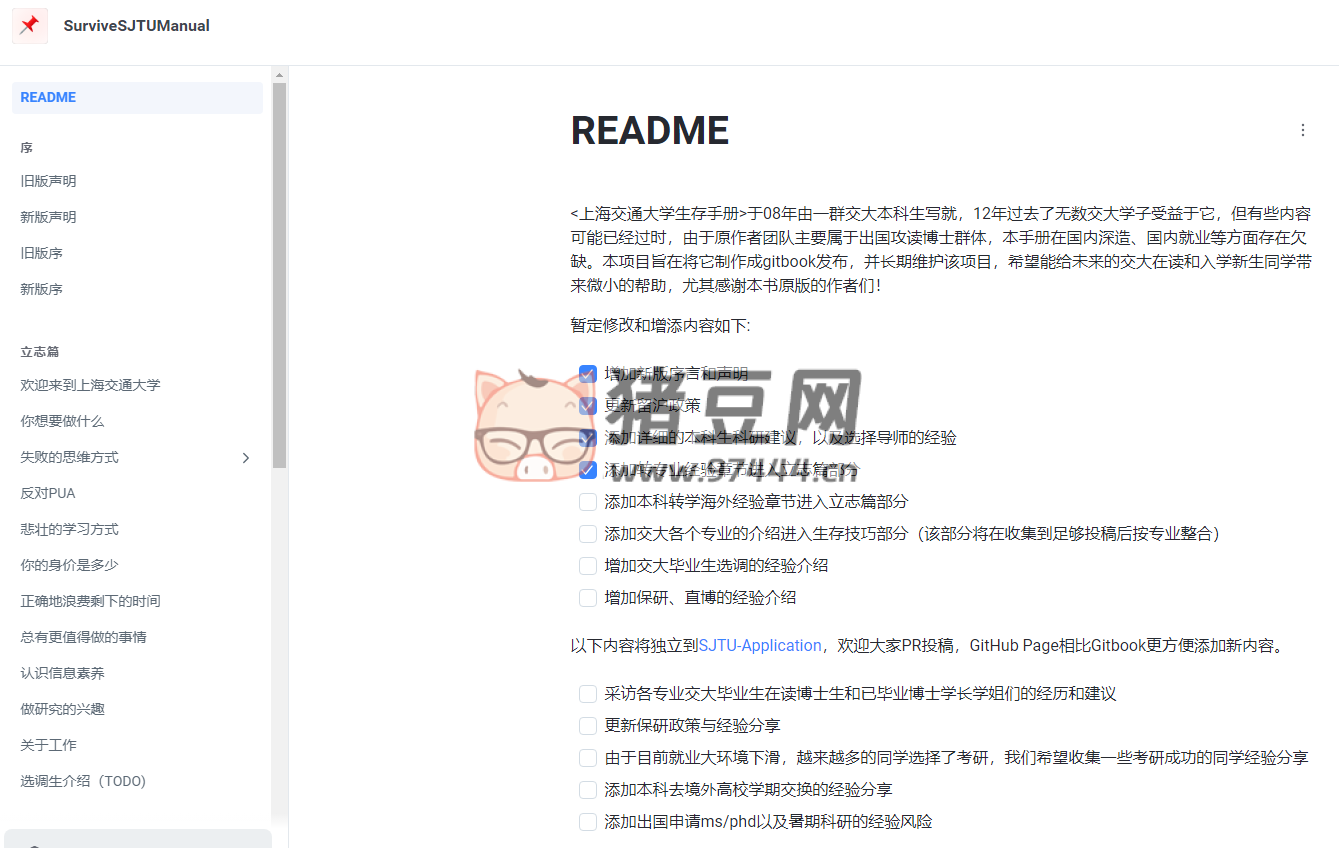Toggle the 更新留沪政策 checkbox
Image resolution: width=1339 pixels, height=848 pixels.
coord(588,406)
